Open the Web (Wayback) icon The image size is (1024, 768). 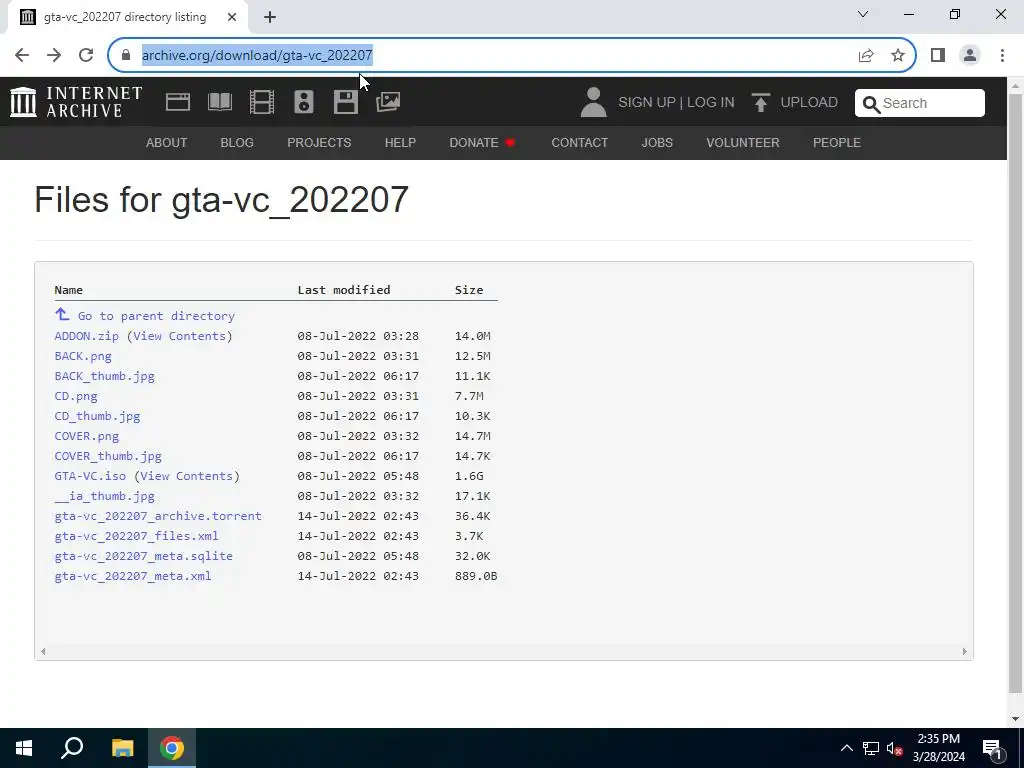pyautogui.click(x=178, y=102)
